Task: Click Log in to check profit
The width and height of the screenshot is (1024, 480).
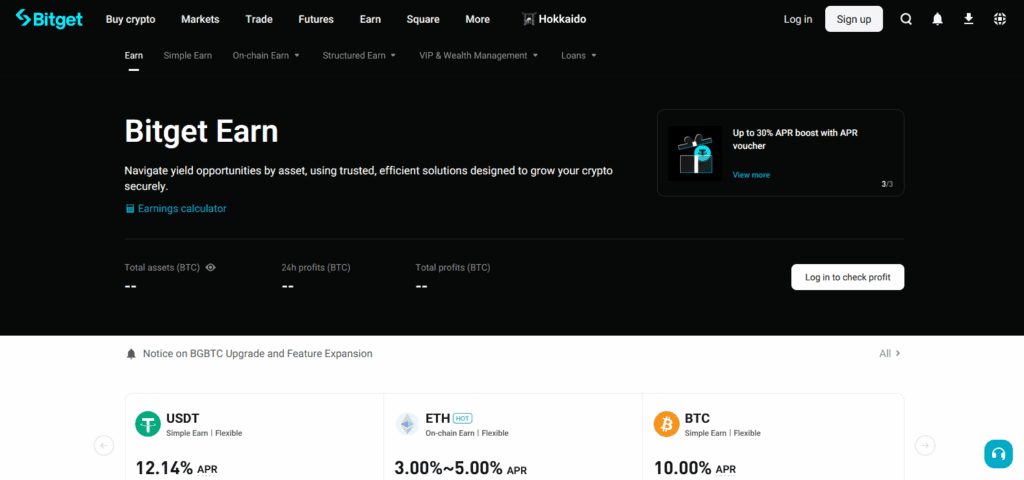Action: click(848, 277)
